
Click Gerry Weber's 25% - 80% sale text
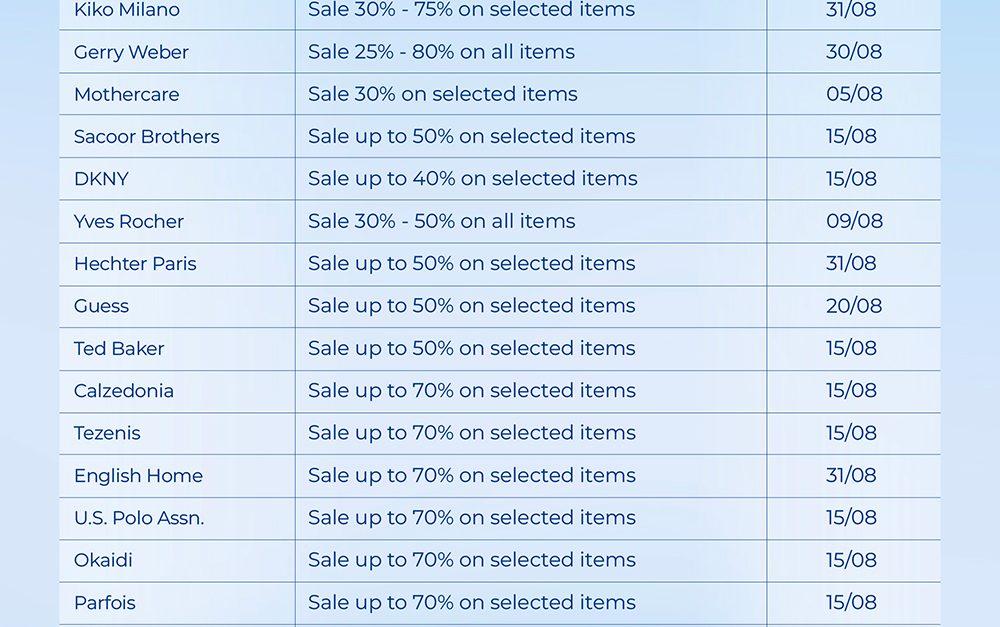click(441, 52)
